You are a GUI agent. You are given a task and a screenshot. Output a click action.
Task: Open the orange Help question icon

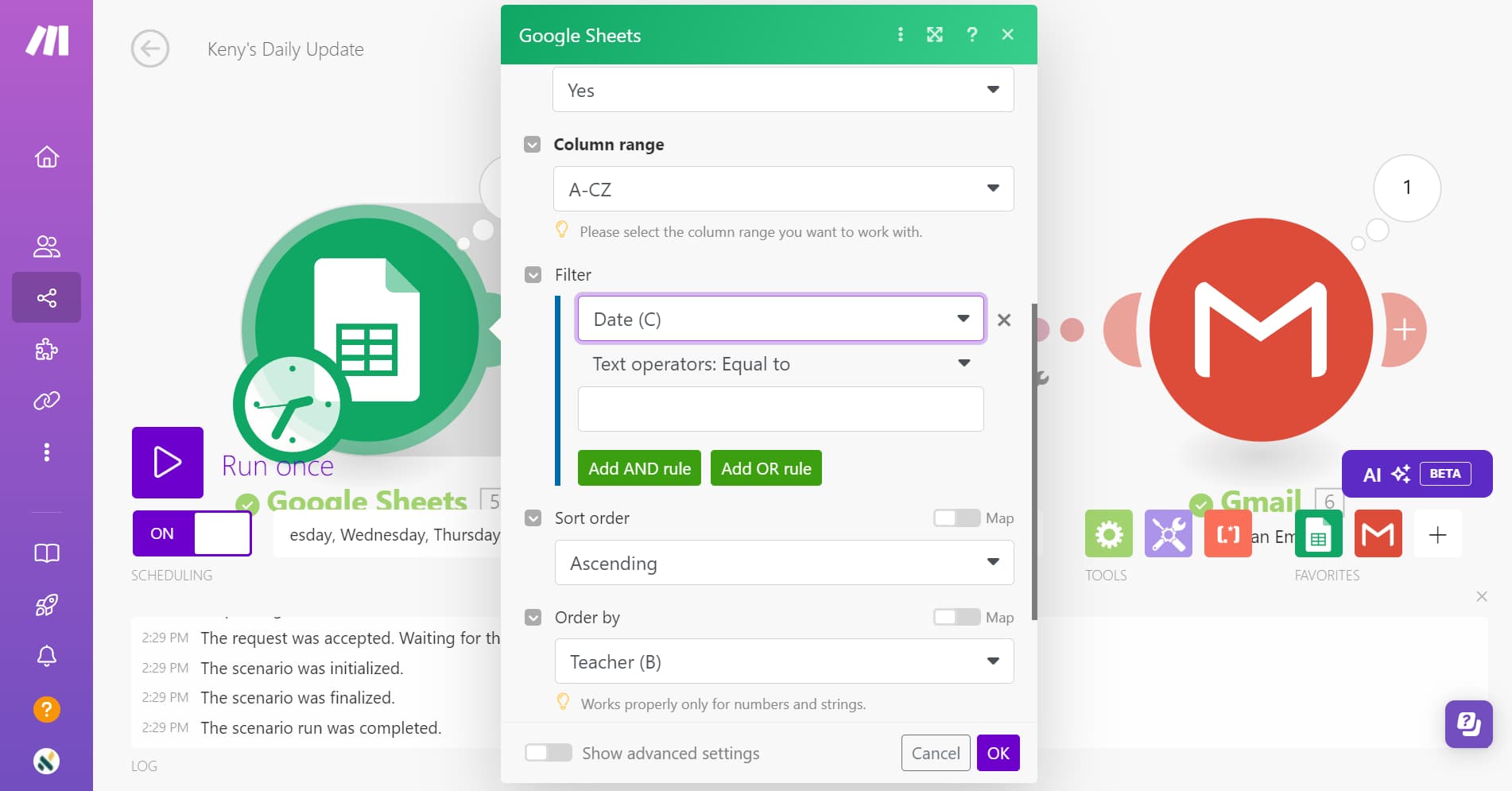pyautogui.click(x=47, y=709)
